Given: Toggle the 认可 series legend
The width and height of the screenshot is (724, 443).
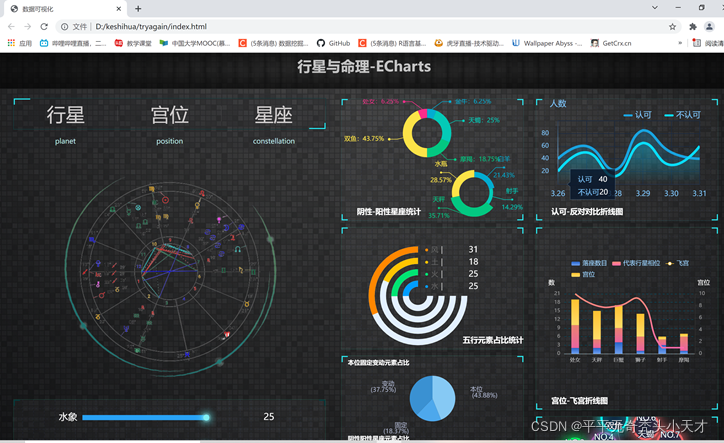Looking at the screenshot, I should click(x=637, y=115).
